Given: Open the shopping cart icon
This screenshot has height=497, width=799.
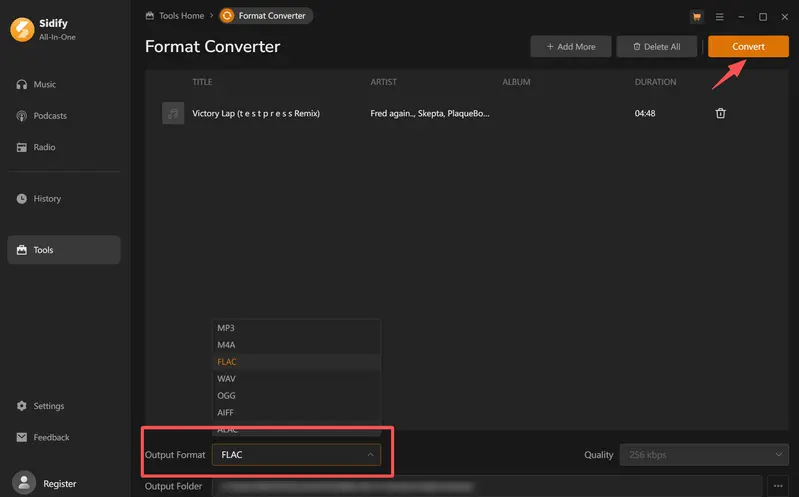Looking at the screenshot, I should tap(697, 17).
